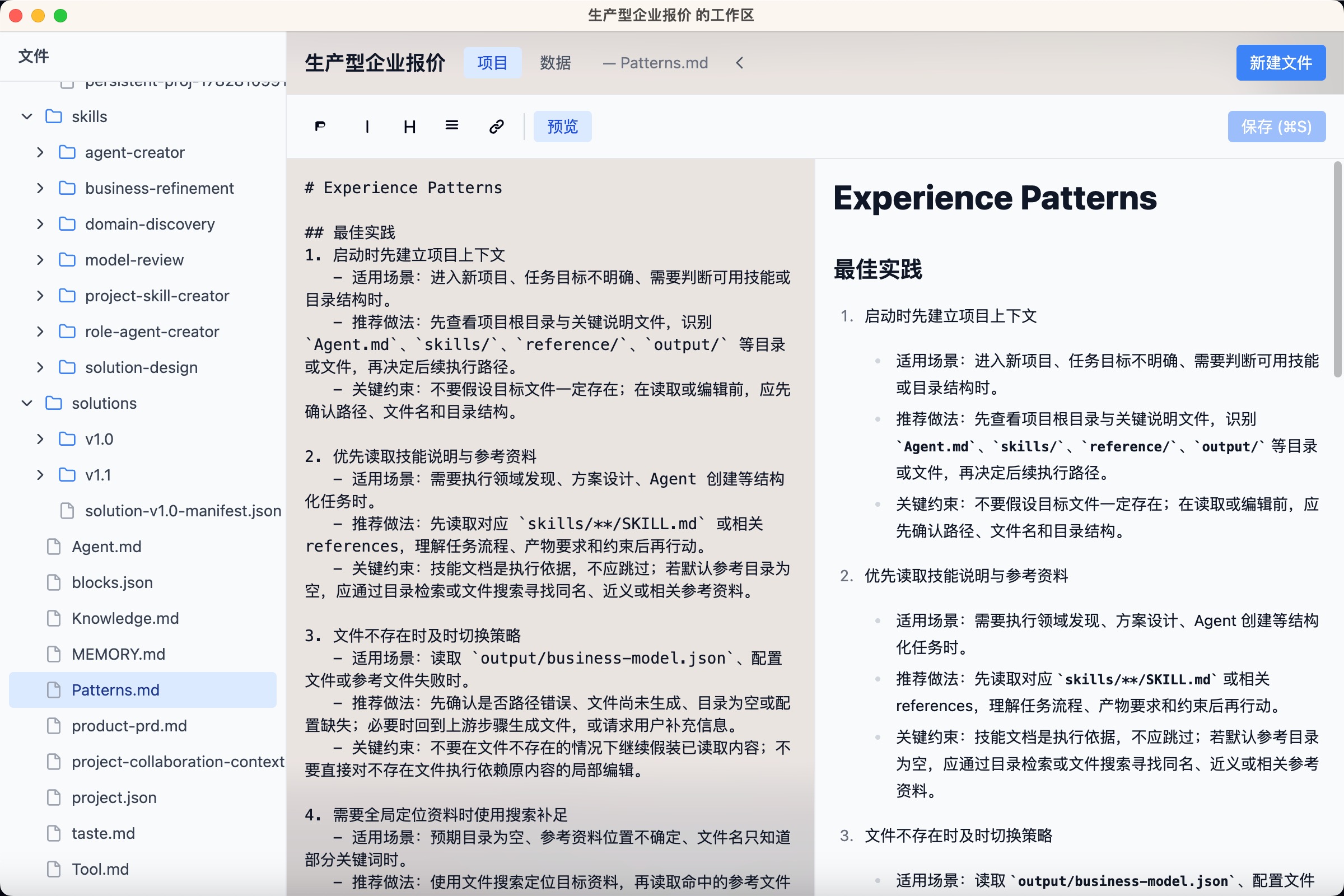1344x896 pixels.
Task: Click the solutions folder icon
Action: (x=54, y=403)
